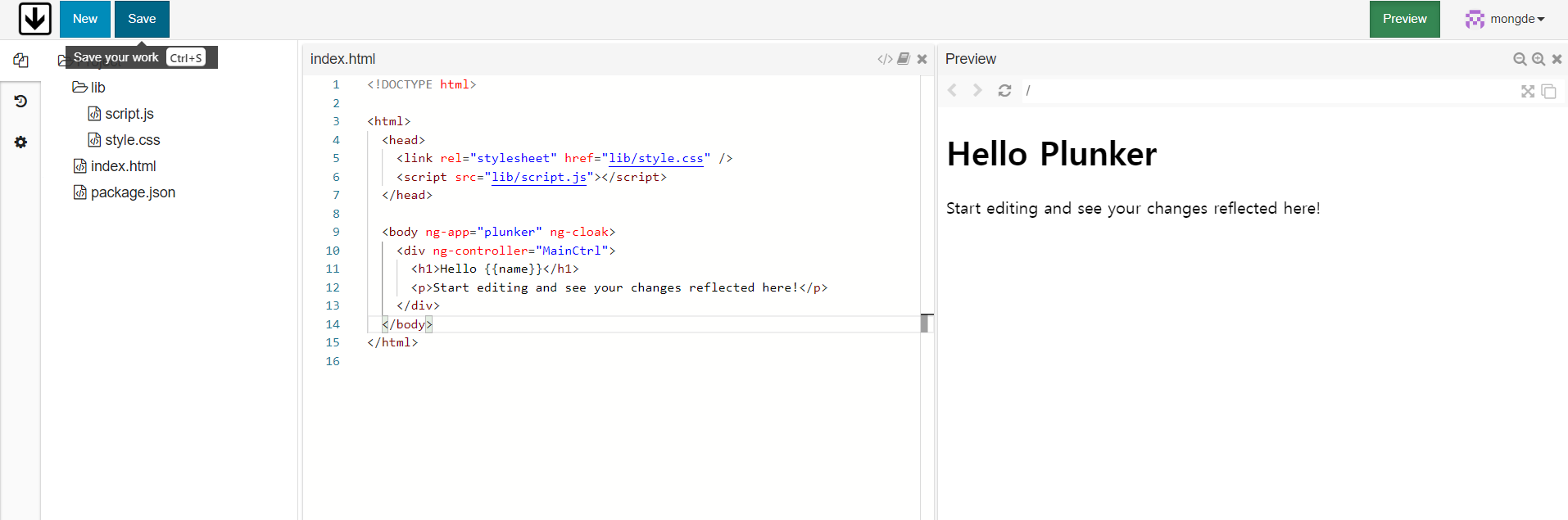Open script.js in the file tree
1568x520 pixels.
pyautogui.click(x=129, y=114)
